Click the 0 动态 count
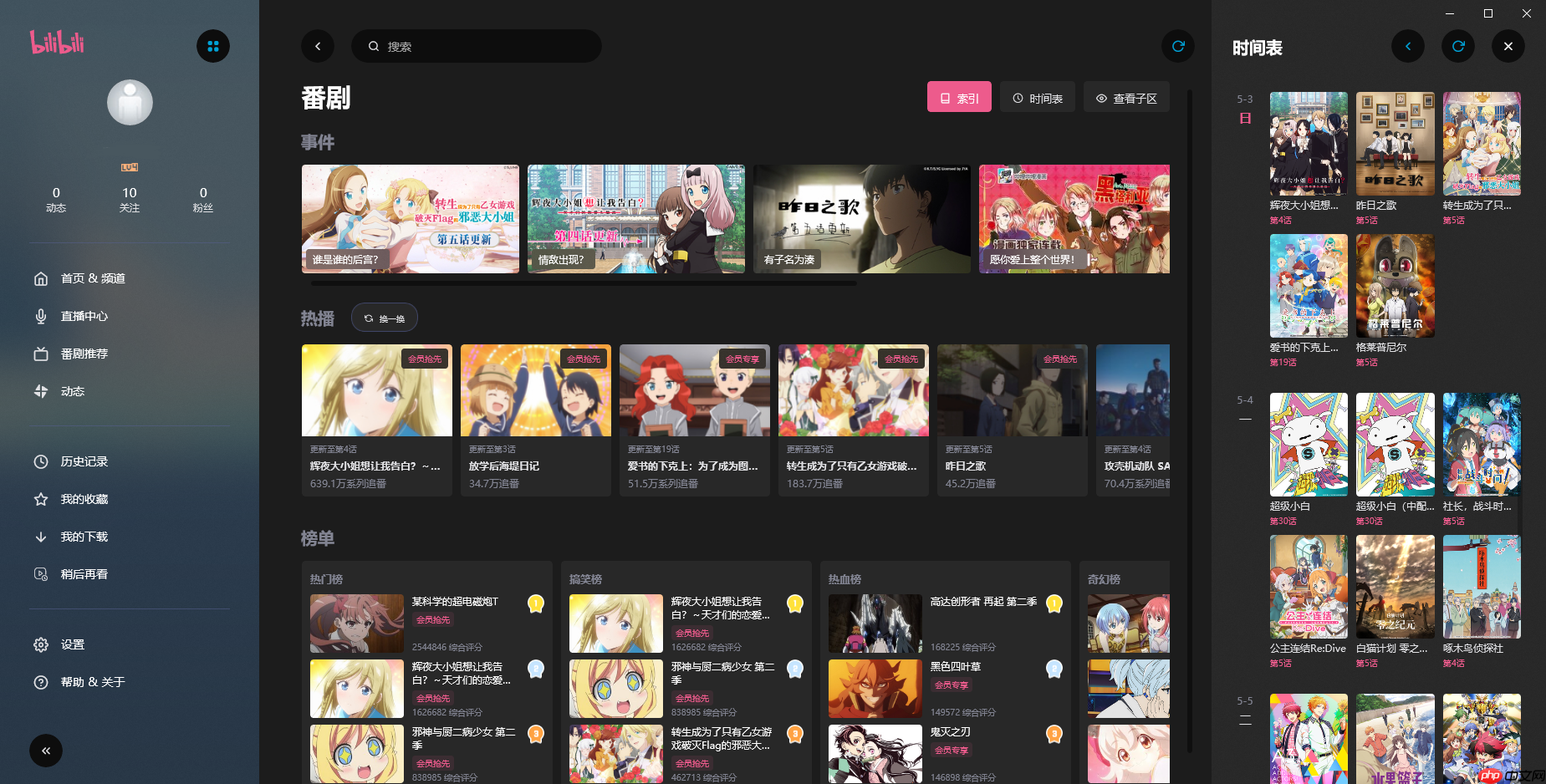The height and width of the screenshot is (784, 1546). click(56, 199)
